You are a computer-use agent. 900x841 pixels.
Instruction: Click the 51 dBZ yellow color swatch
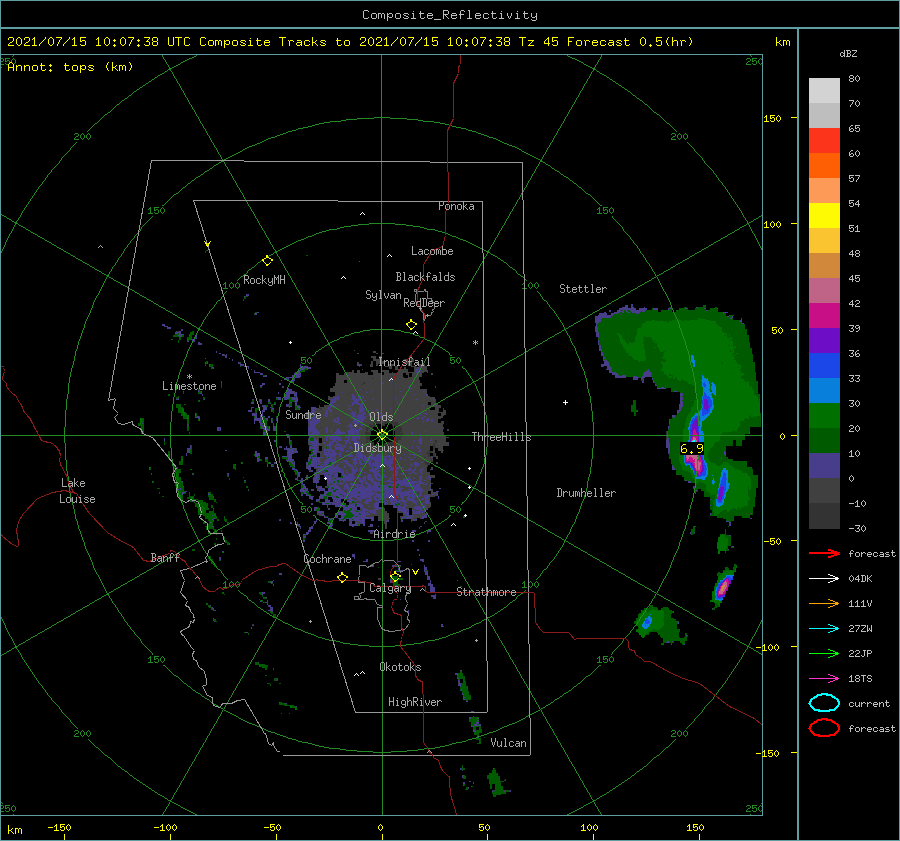pos(824,216)
